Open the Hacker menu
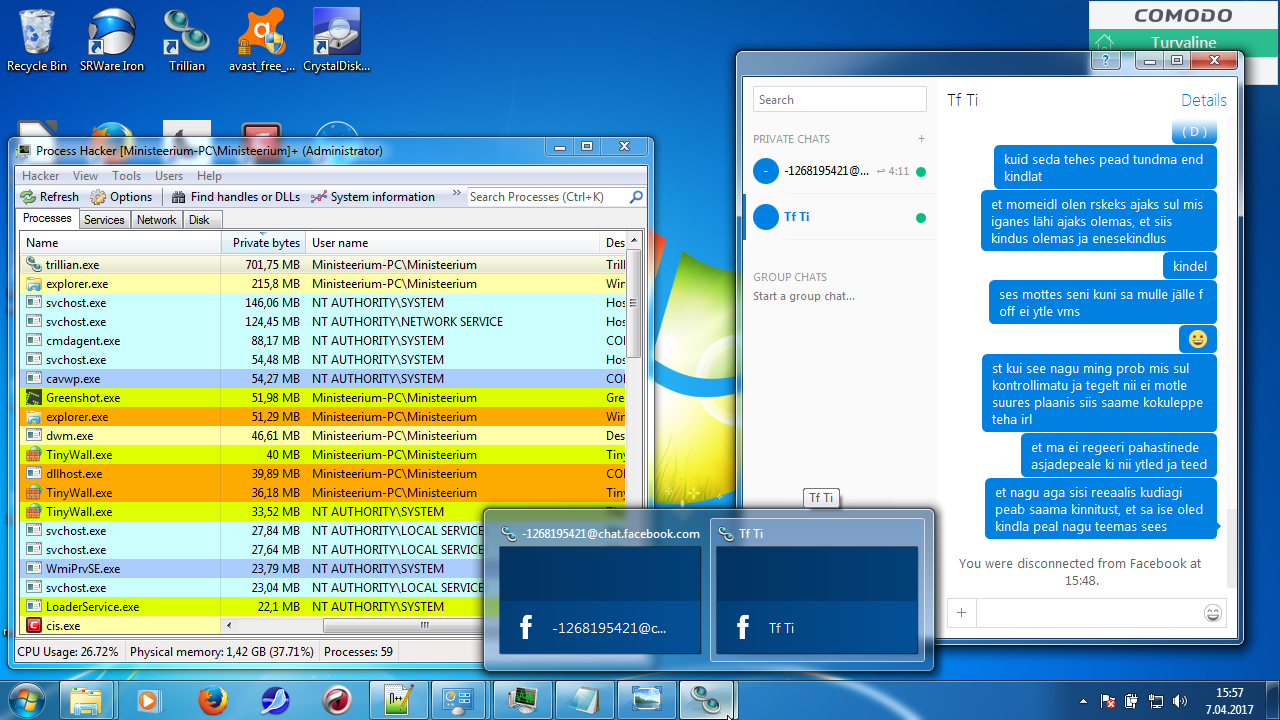The image size is (1280, 720). click(x=40, y=176)
